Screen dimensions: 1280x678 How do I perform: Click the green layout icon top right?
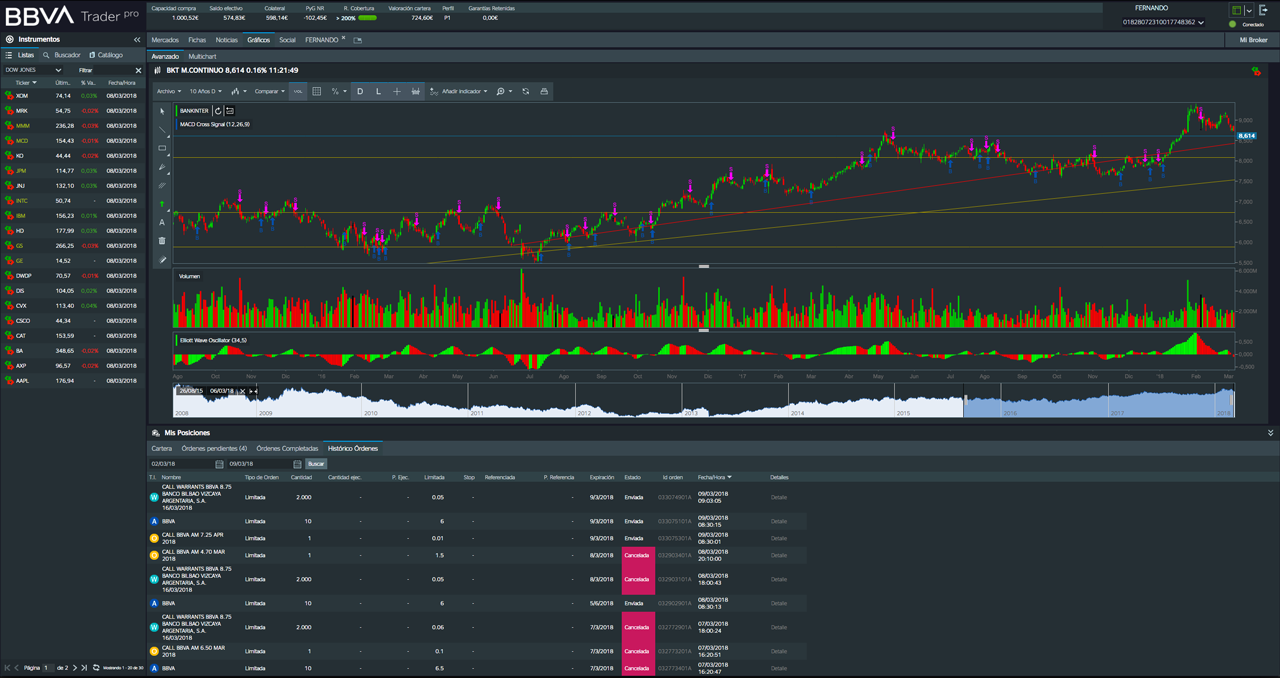(1237, 10)
